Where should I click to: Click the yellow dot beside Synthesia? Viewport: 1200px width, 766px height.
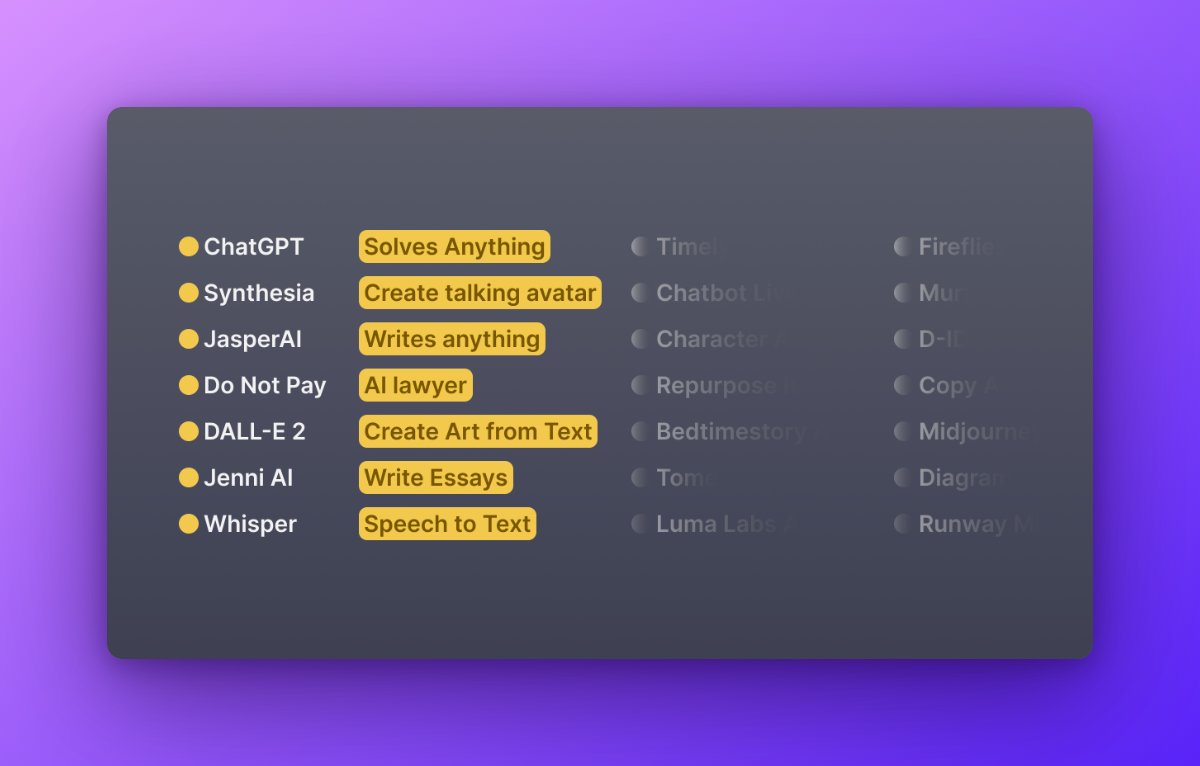(188, 292)
